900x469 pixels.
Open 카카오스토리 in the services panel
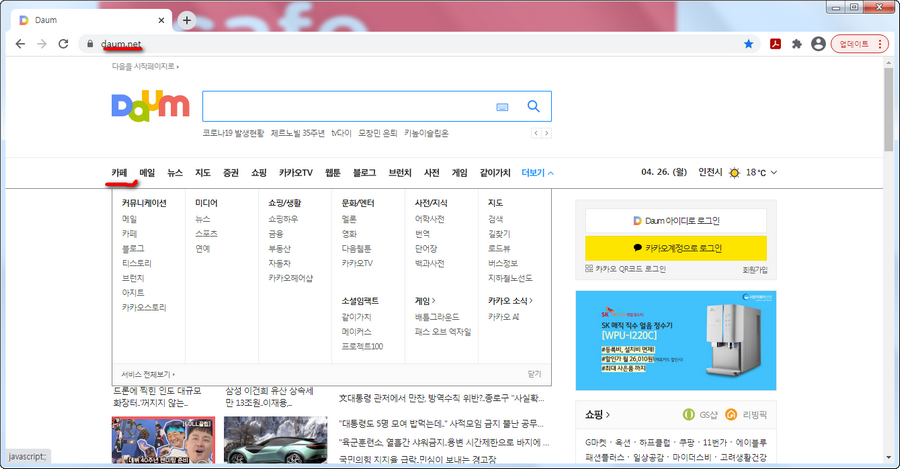coord(144,308)
